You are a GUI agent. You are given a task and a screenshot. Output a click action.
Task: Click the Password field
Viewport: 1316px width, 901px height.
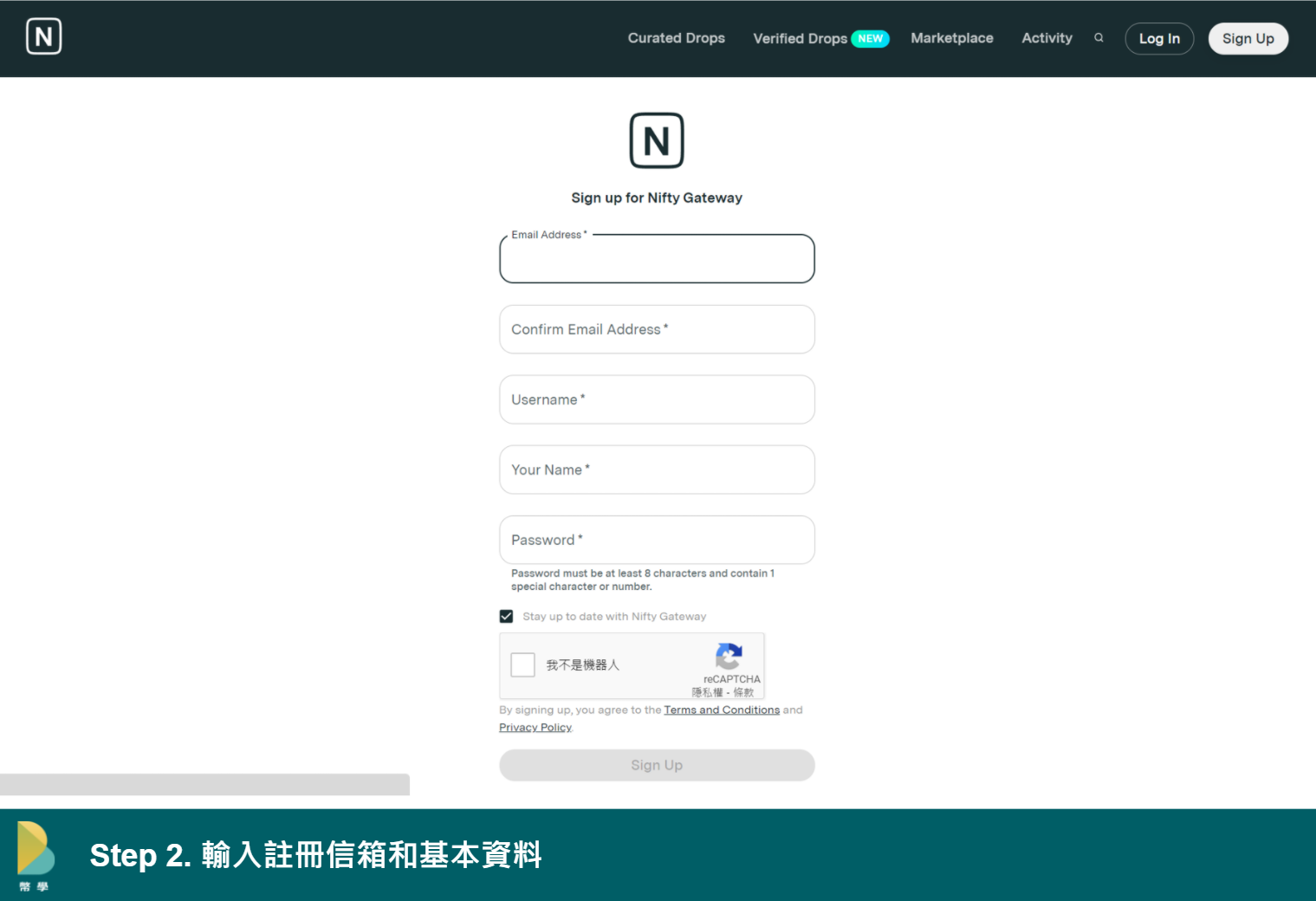pos(657,540)
